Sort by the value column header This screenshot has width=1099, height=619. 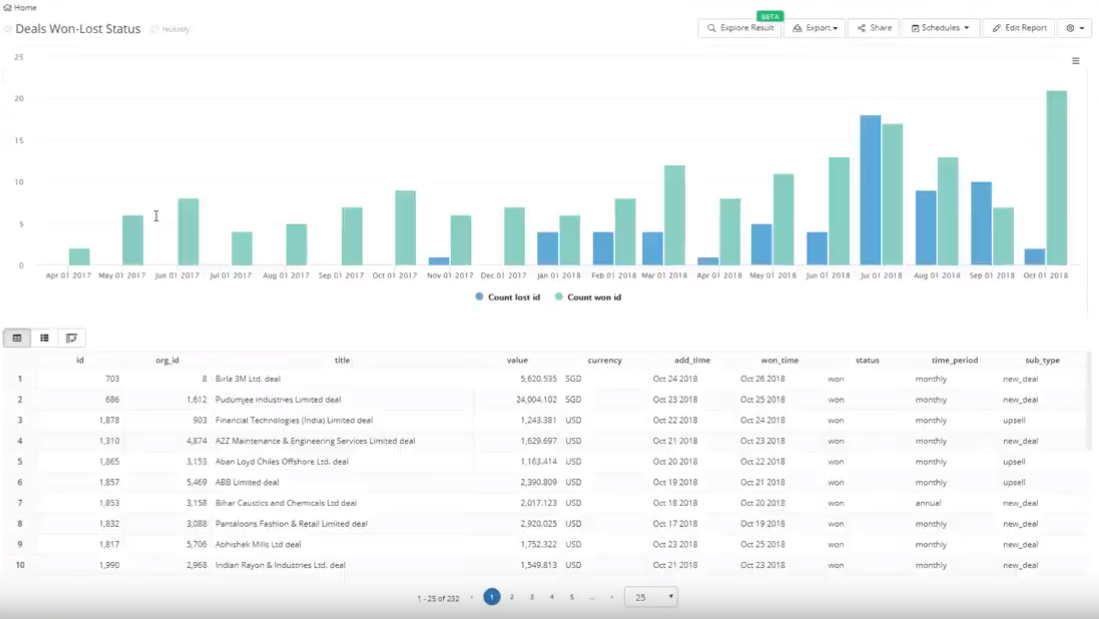click(x=517, y=360)
